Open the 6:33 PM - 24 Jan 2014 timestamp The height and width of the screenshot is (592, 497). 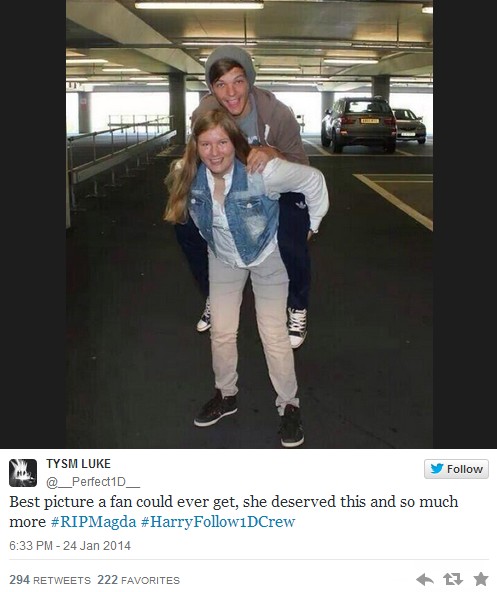(70, 546)
